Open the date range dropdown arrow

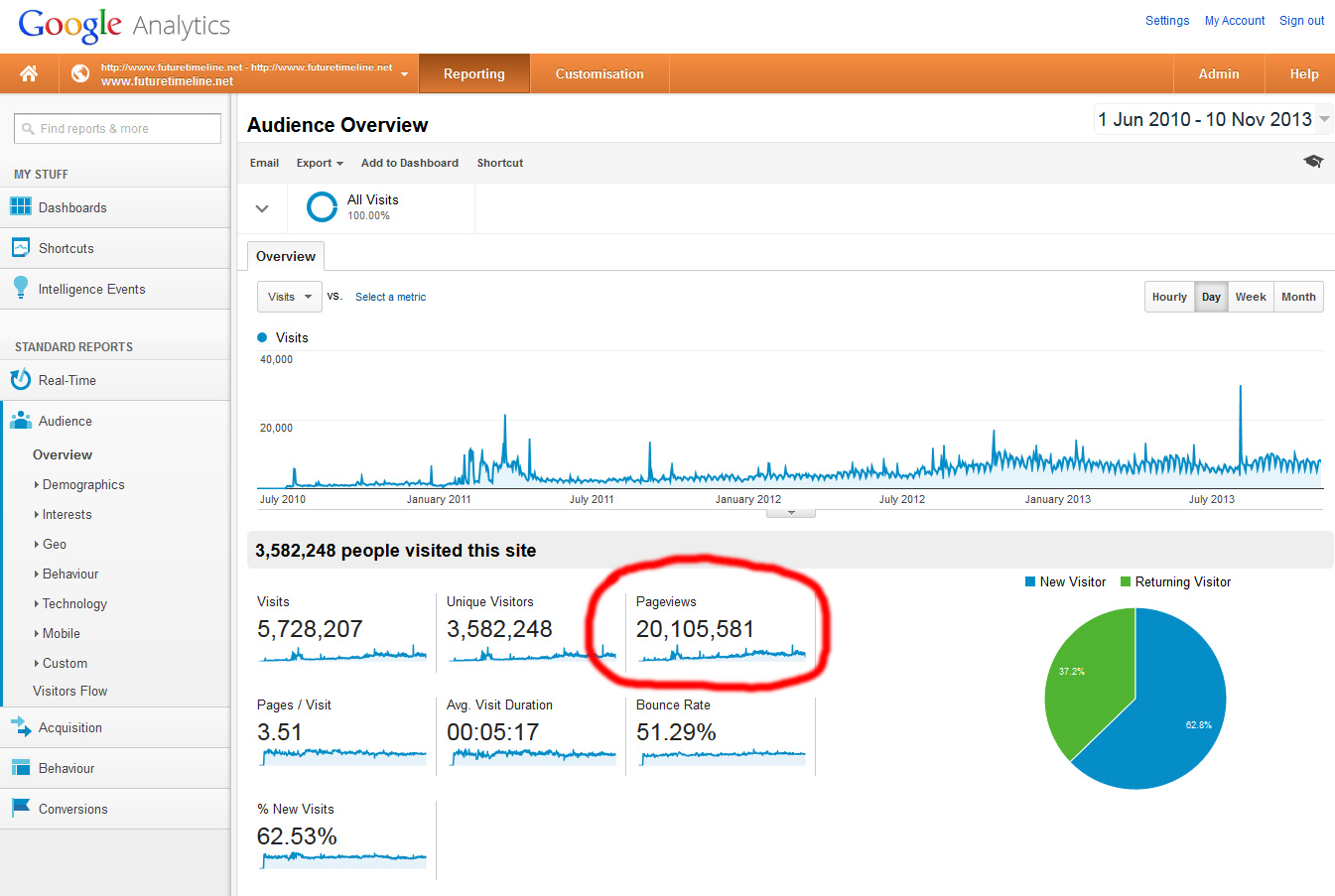1324,119
